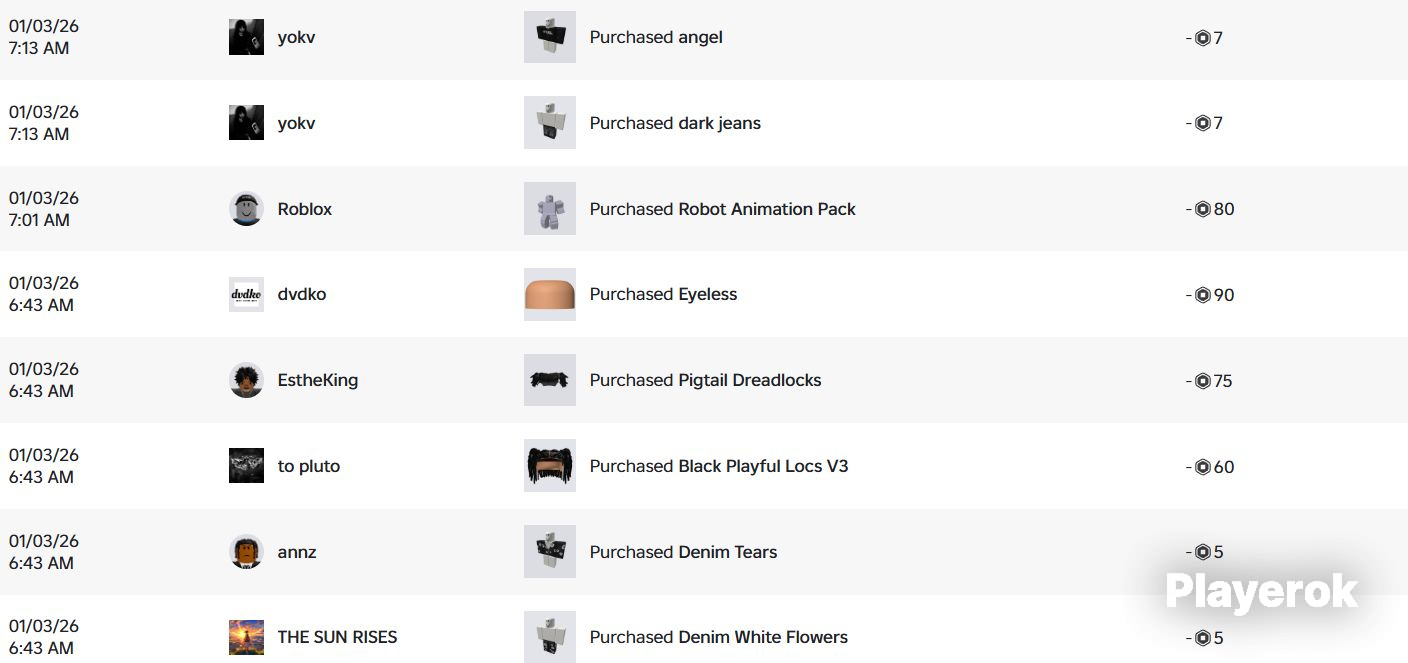
Task: Select the Eyeless head item image
Action: (550, 294)
